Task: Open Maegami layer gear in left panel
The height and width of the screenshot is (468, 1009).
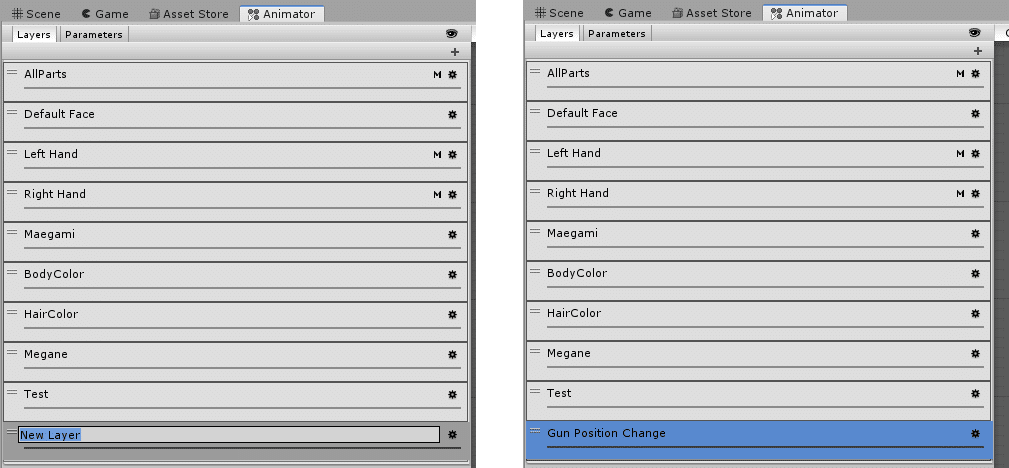Action: point(452,234)
